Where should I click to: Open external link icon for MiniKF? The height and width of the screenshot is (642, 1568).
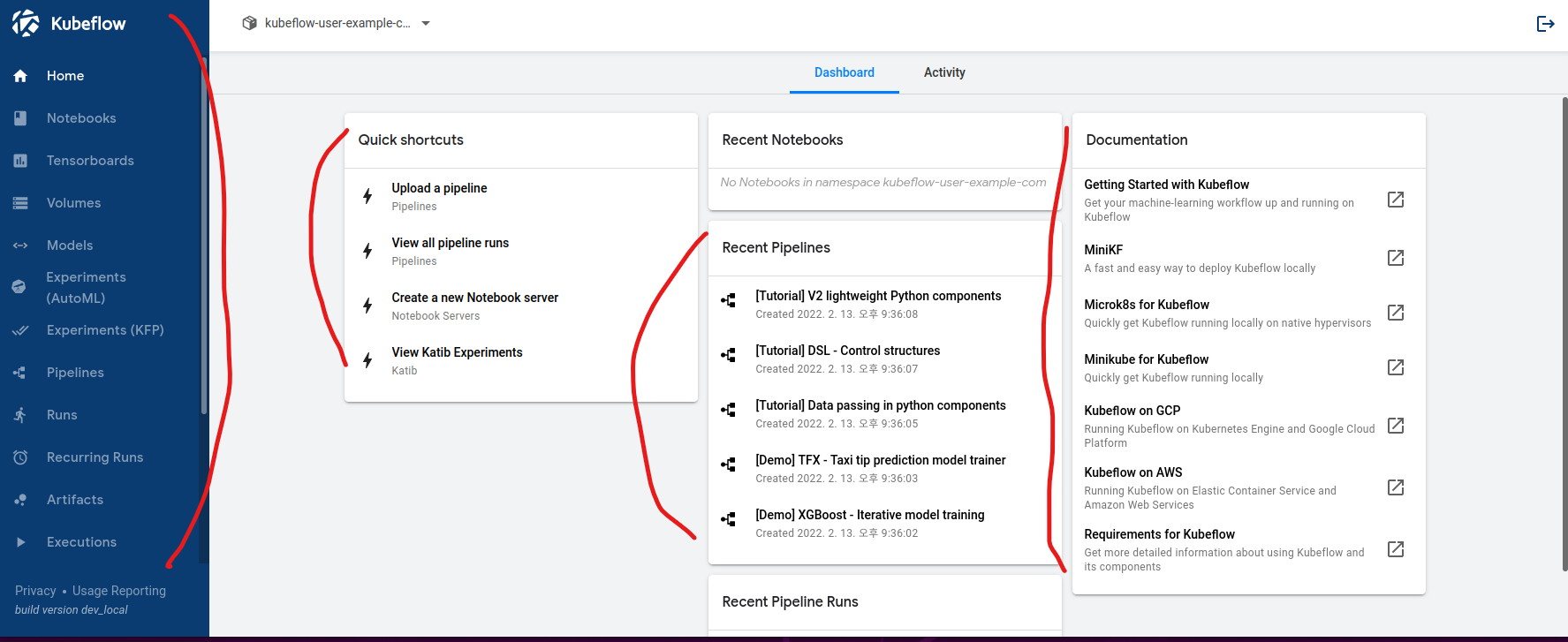click(1396, 258)
